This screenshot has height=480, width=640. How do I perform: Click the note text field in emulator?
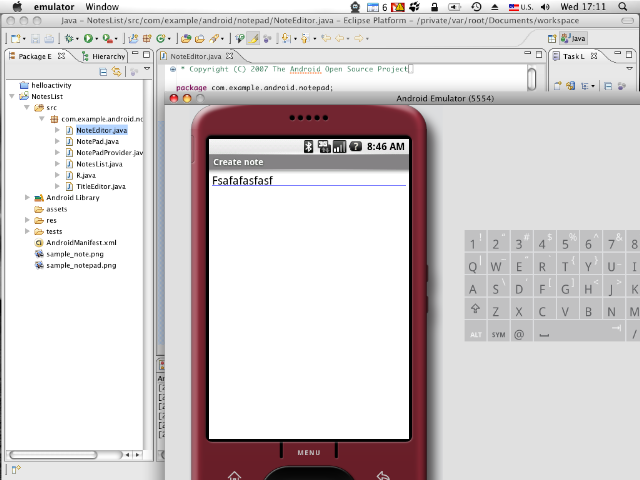pyautogui.click(x=309, y=180)
